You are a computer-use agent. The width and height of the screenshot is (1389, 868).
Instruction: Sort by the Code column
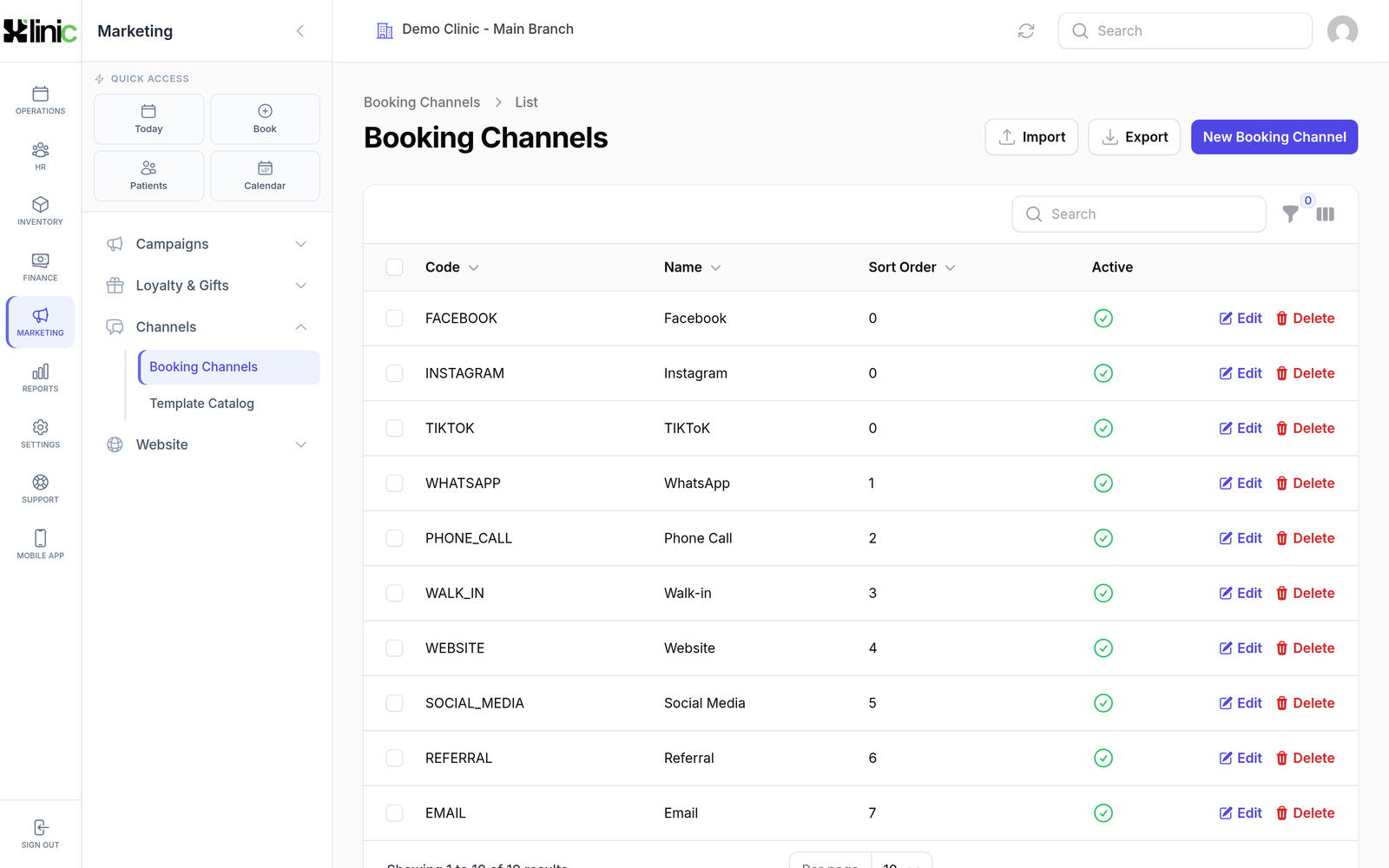tap(451, 267)
